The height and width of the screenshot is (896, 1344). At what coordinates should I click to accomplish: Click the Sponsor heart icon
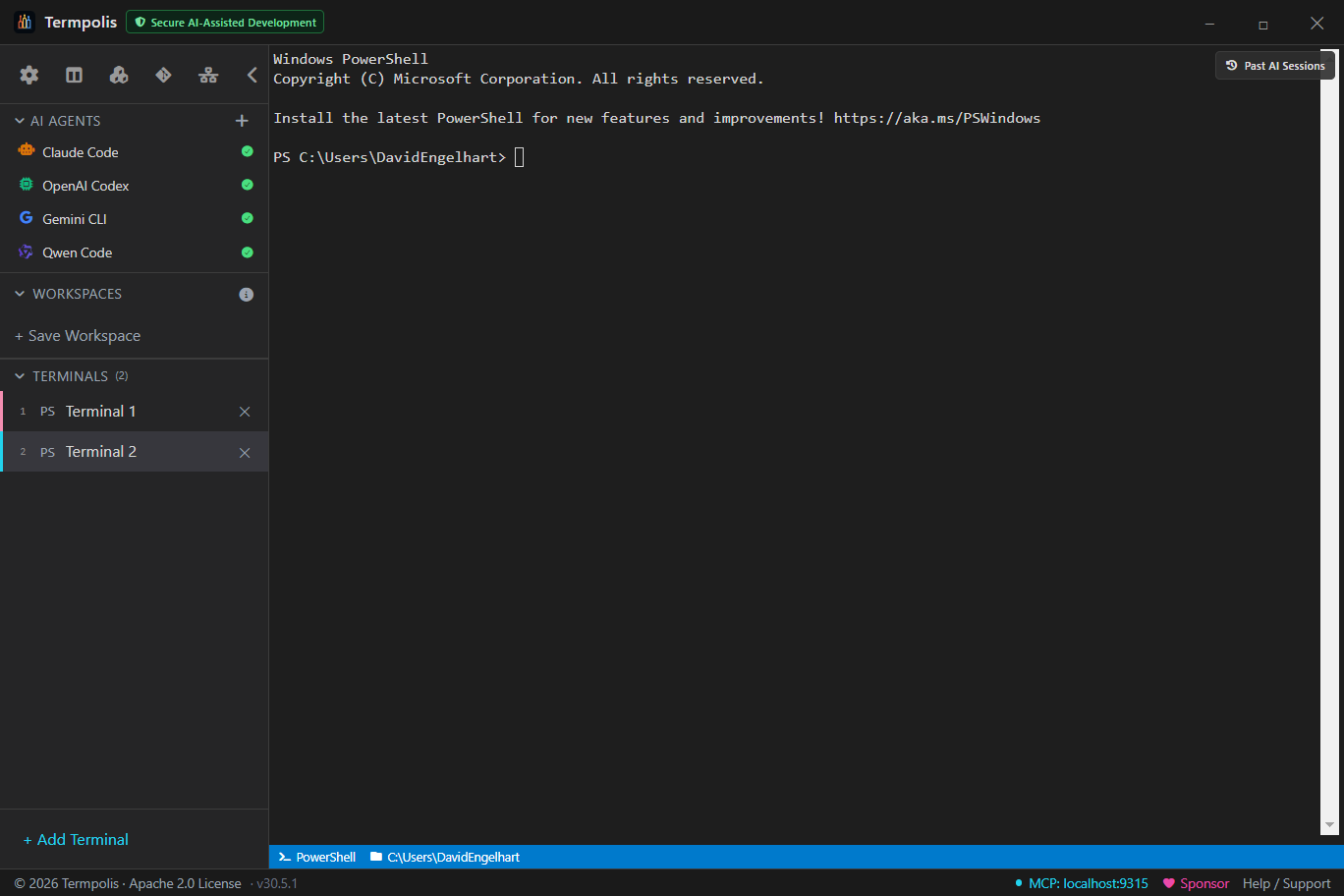click(1168, 883)
